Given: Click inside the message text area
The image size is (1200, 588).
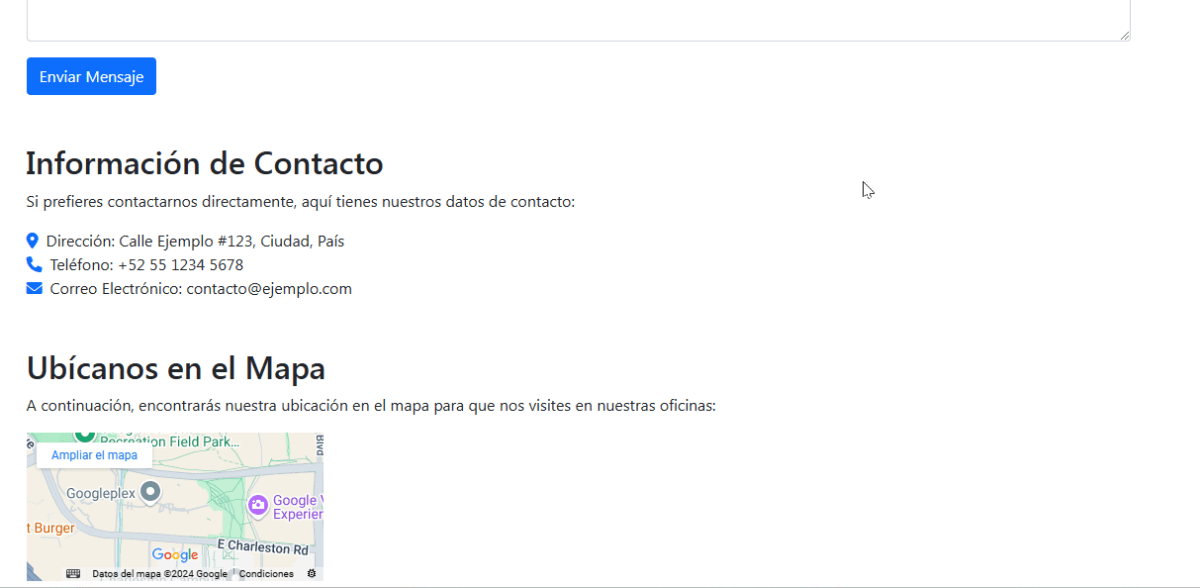Looking at the screenshot, I should [578, 20].
